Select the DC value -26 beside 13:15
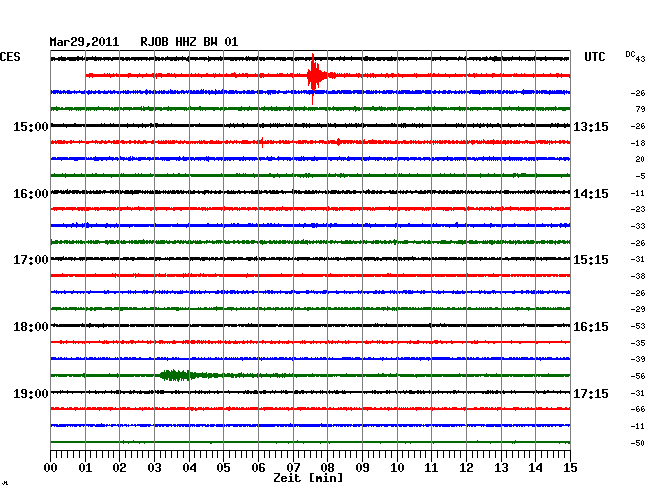This screenshot has height=494, width=650. 638,126
